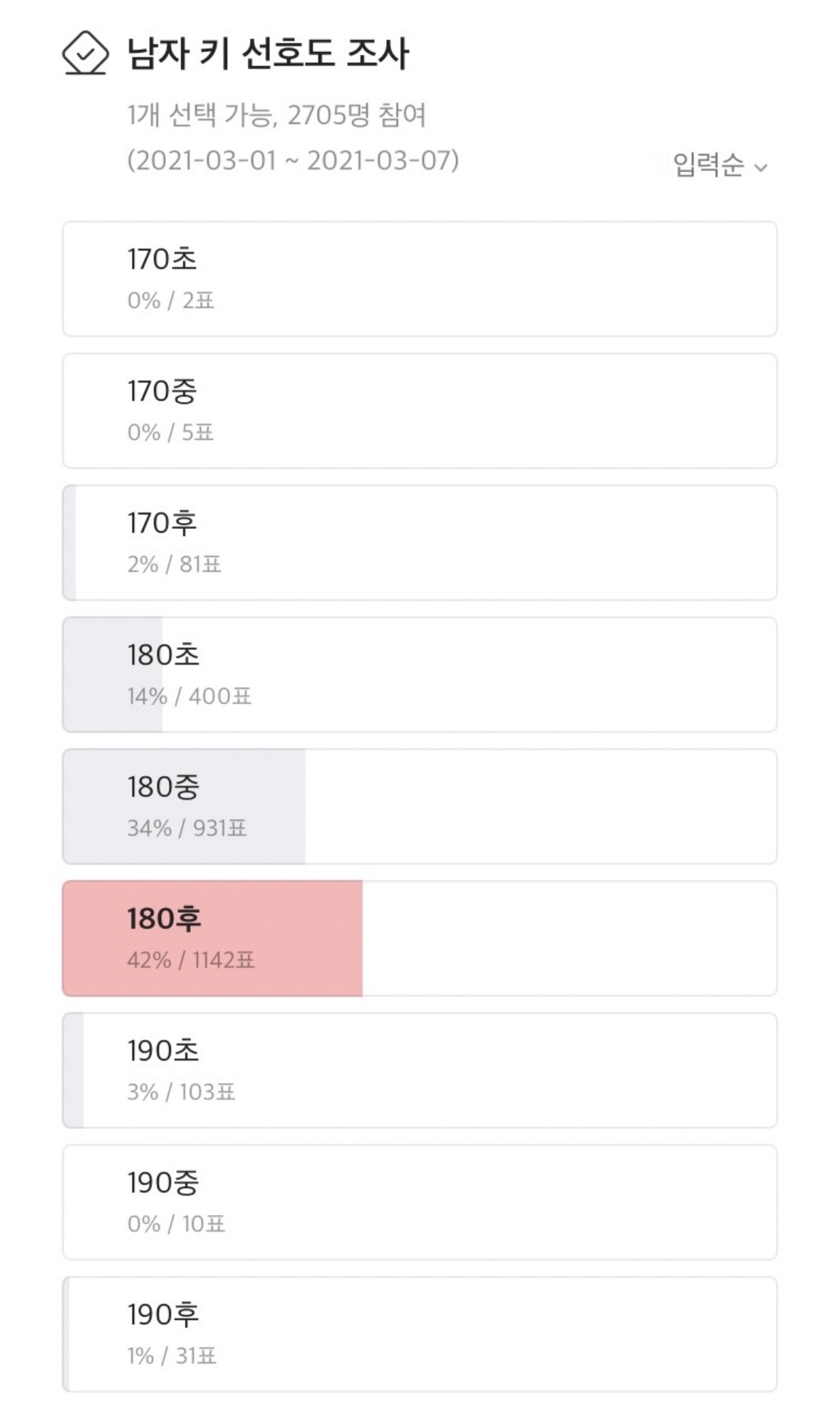Click the poll title 남자 키 선호도 조사
The height and width of the screenshot is (1419, 840).
click(x=268, y=53)
